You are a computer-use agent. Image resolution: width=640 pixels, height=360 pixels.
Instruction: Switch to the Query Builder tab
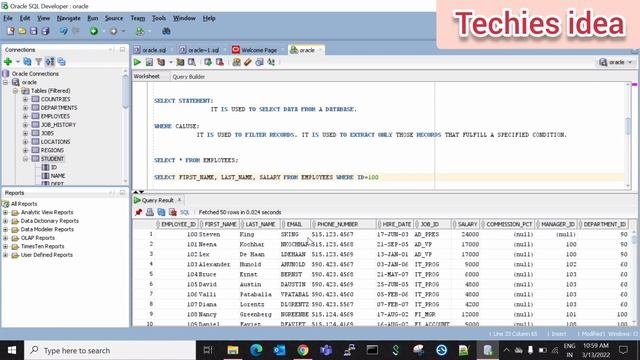(x=189, y=77)
